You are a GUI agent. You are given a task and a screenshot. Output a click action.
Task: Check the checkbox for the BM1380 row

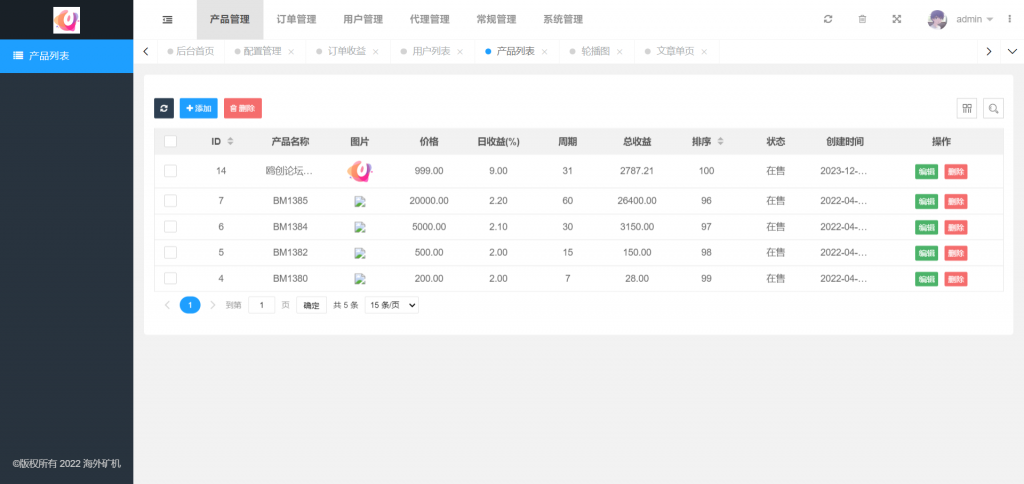pos(170,278)
